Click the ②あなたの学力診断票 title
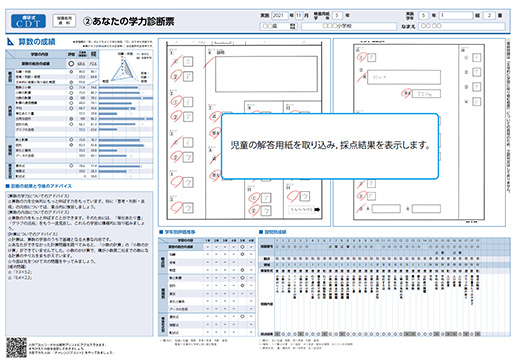Screen dimensions: 515x360 pos(129,21)
